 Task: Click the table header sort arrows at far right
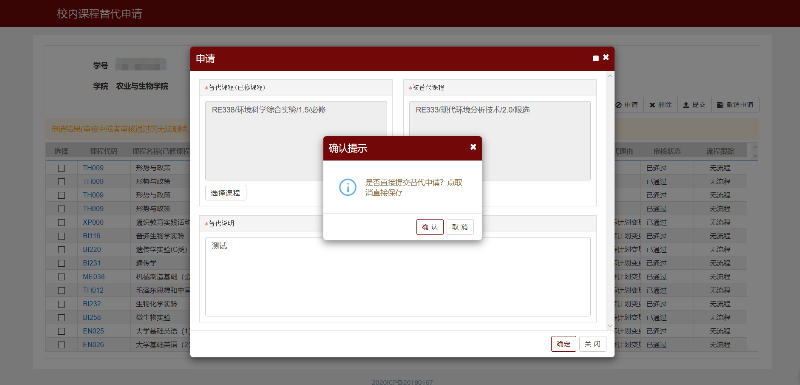(755, 151)
